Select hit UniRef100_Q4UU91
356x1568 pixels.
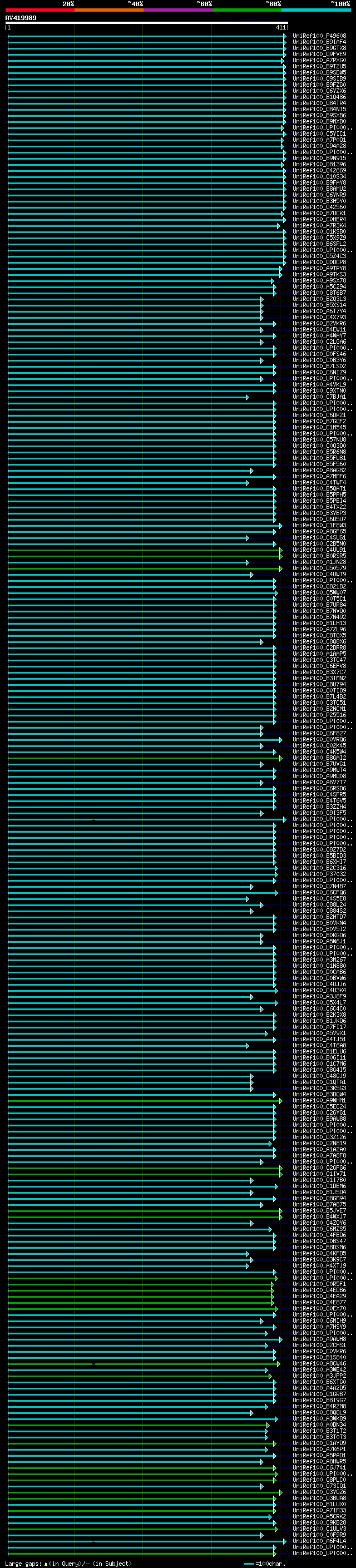[x=319, y=550]
